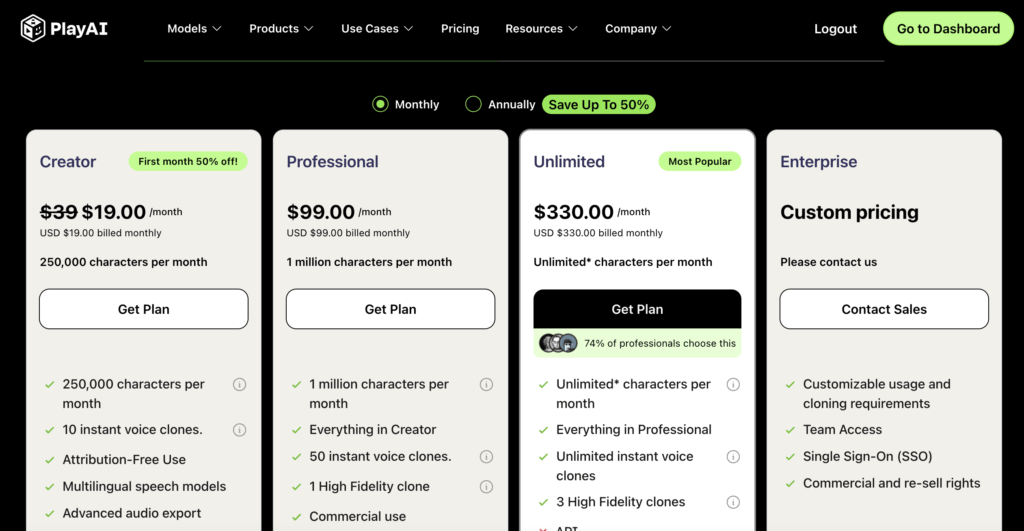Click the professionals avatar group thumbnail
Image resolution: width=1024 pixels, height=531 pixels.
click(x=558, y=343)
